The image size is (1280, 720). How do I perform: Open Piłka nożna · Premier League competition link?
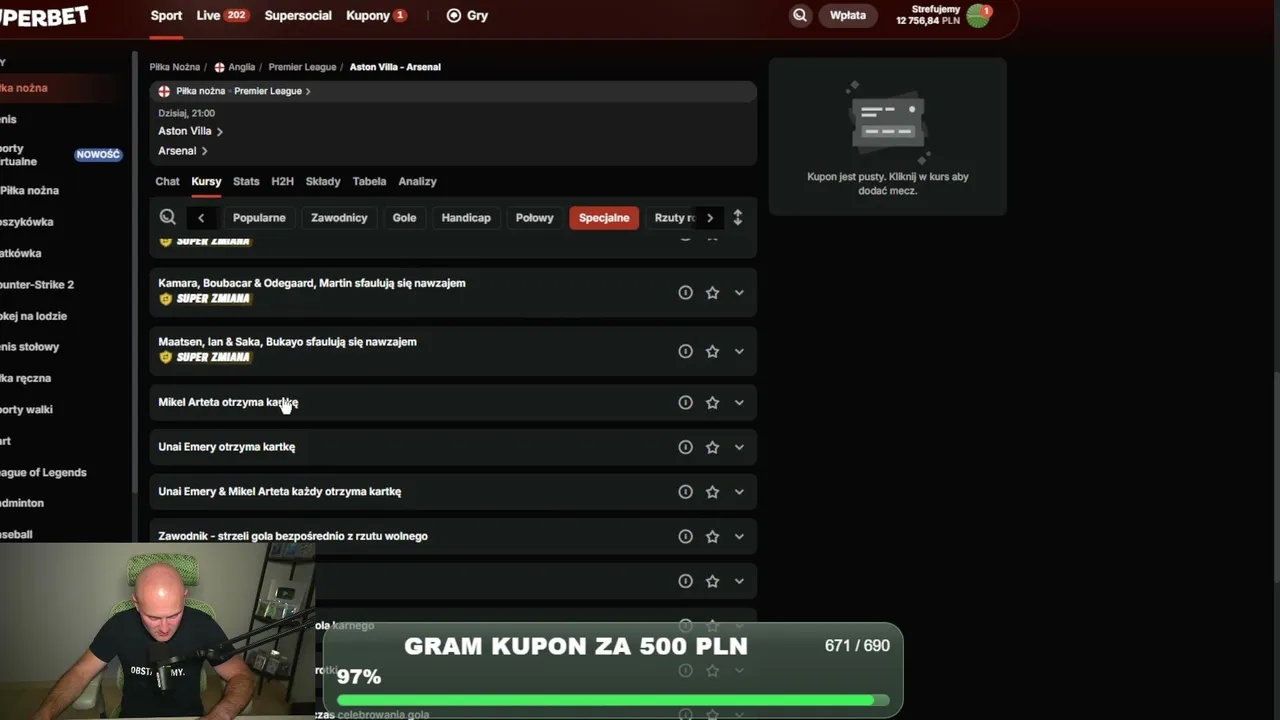[x=243, y=91]
